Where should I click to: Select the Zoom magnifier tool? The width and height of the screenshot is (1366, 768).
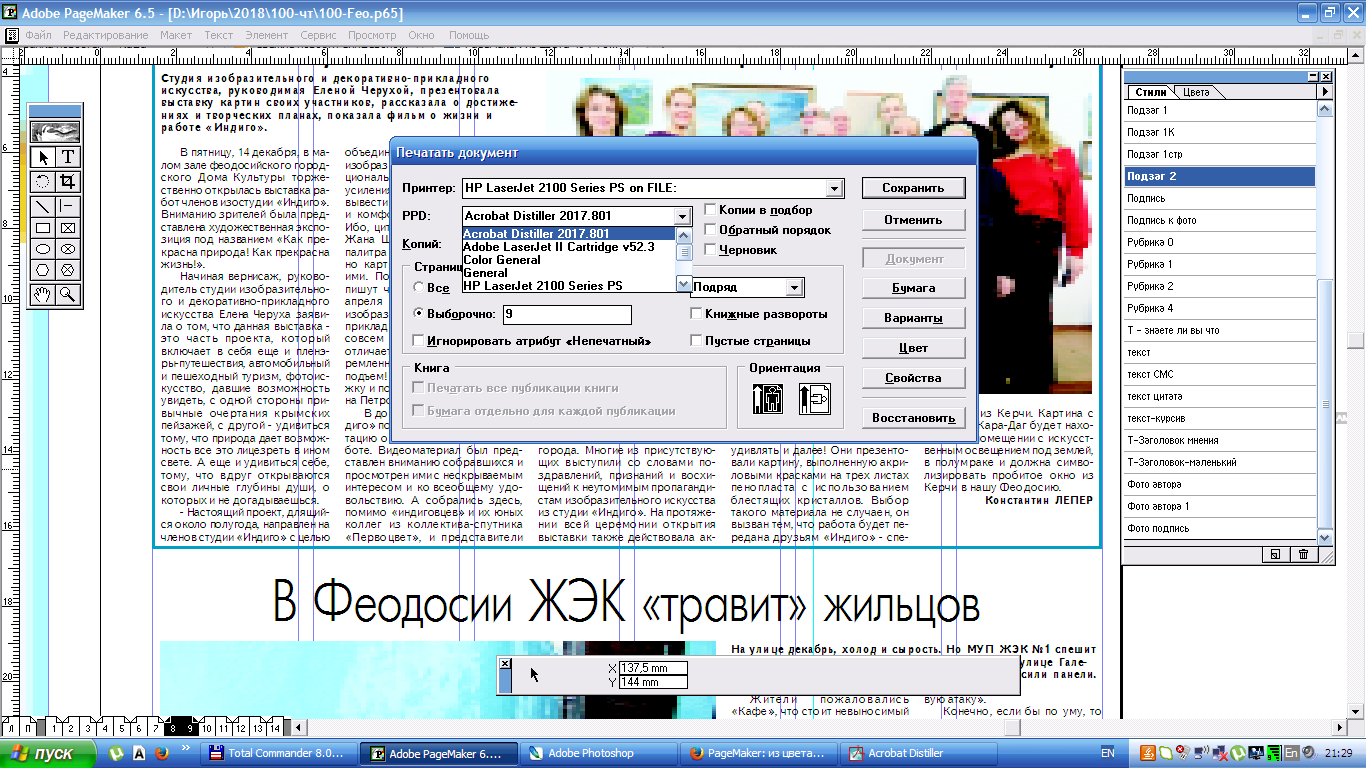(x=68, y=294)
